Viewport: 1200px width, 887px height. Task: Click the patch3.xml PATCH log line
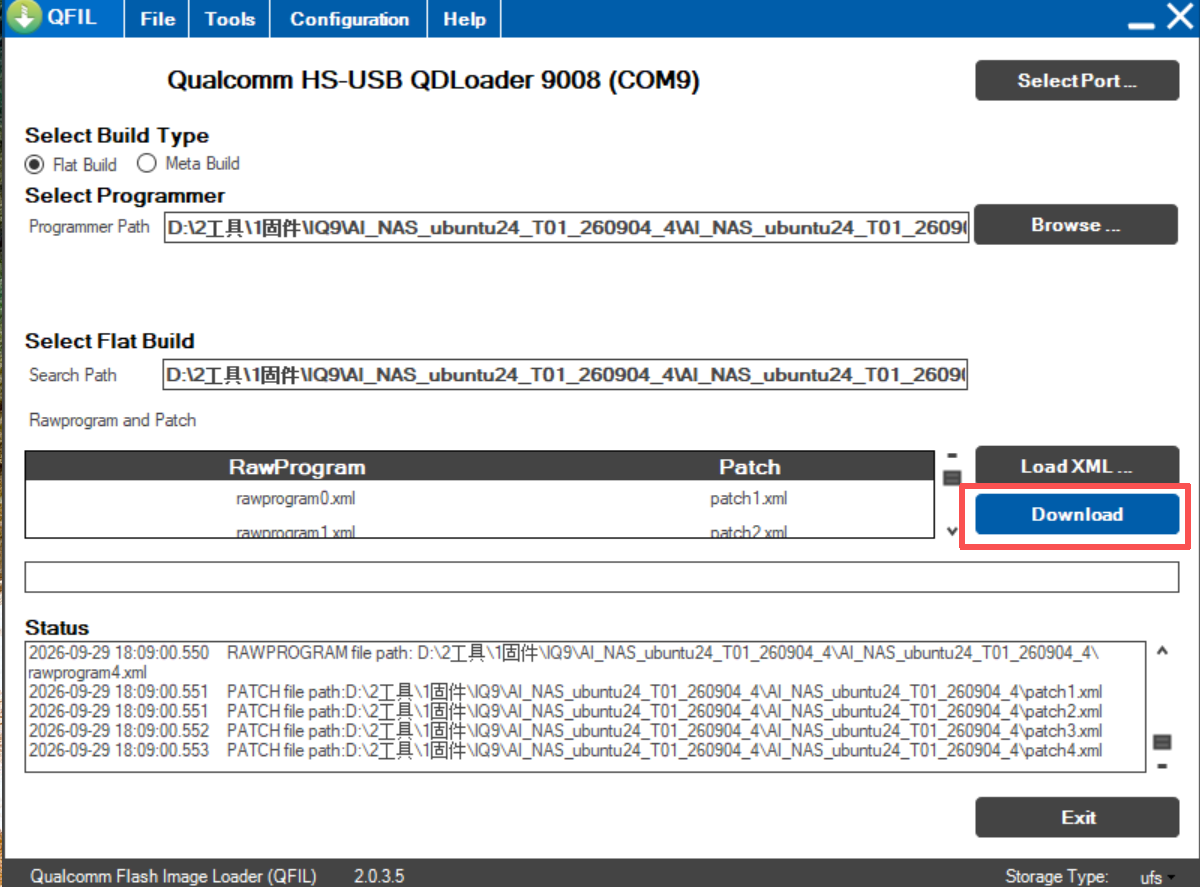pos(565,731)
